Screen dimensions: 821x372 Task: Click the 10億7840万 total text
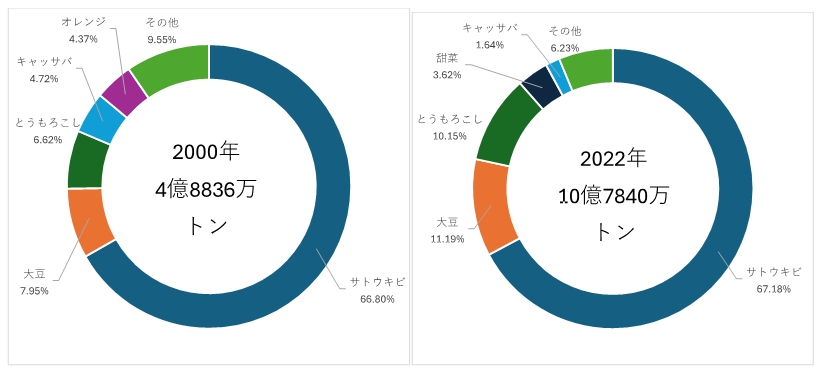(x=614, y=195)
